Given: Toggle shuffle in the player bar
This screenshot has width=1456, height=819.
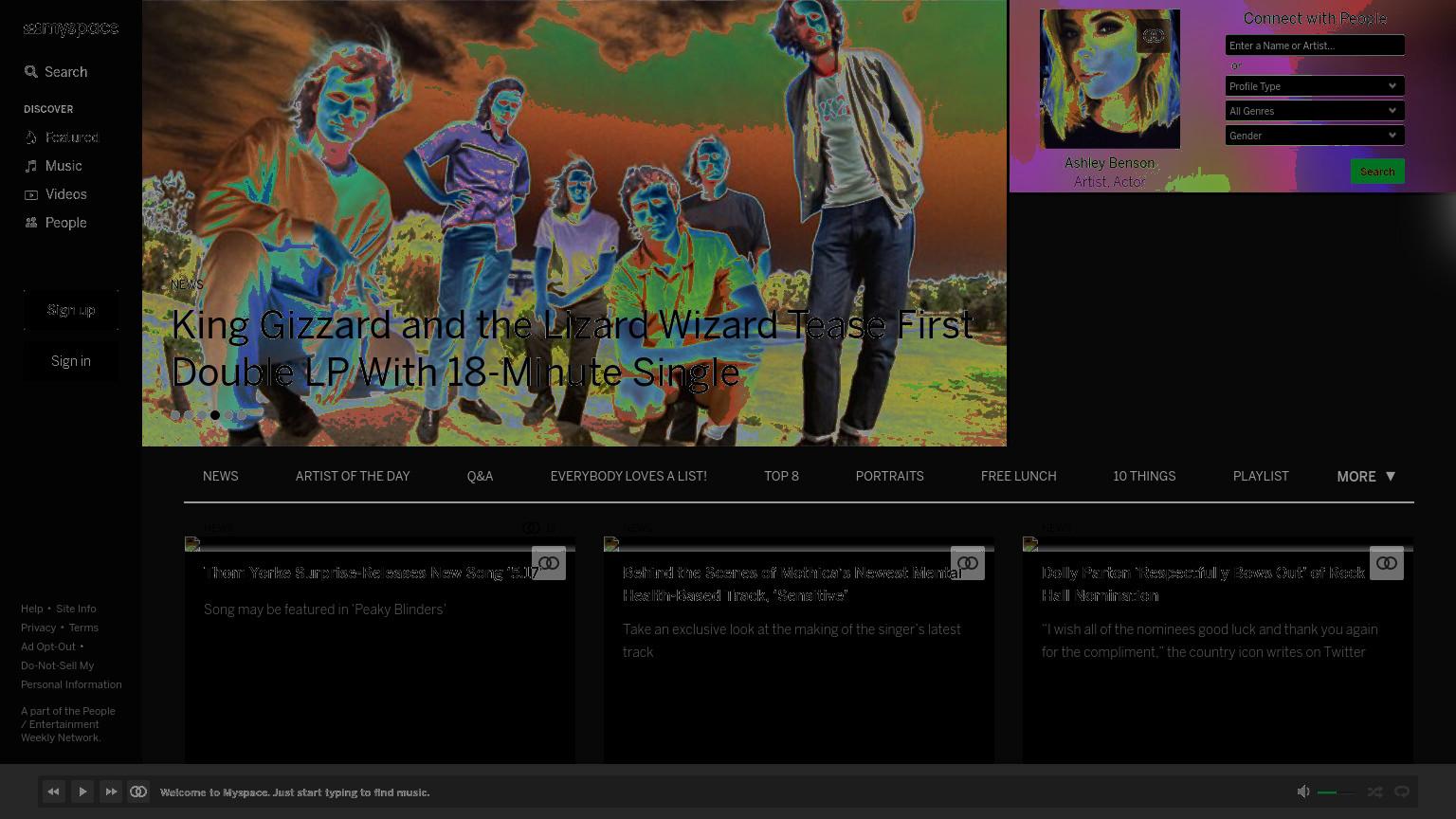Looking at the screenshot, I should click(x=1374, y=792).
